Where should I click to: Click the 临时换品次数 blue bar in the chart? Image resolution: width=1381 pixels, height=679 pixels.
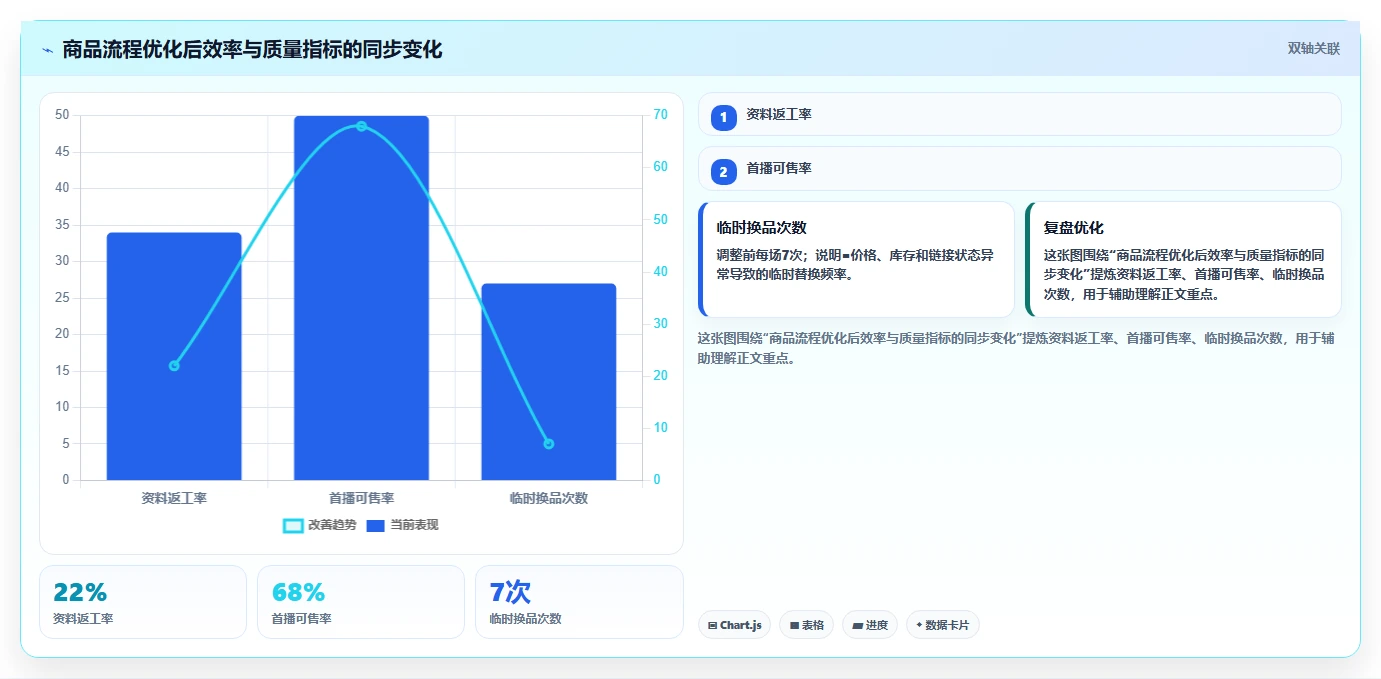[x=548, y=382]
